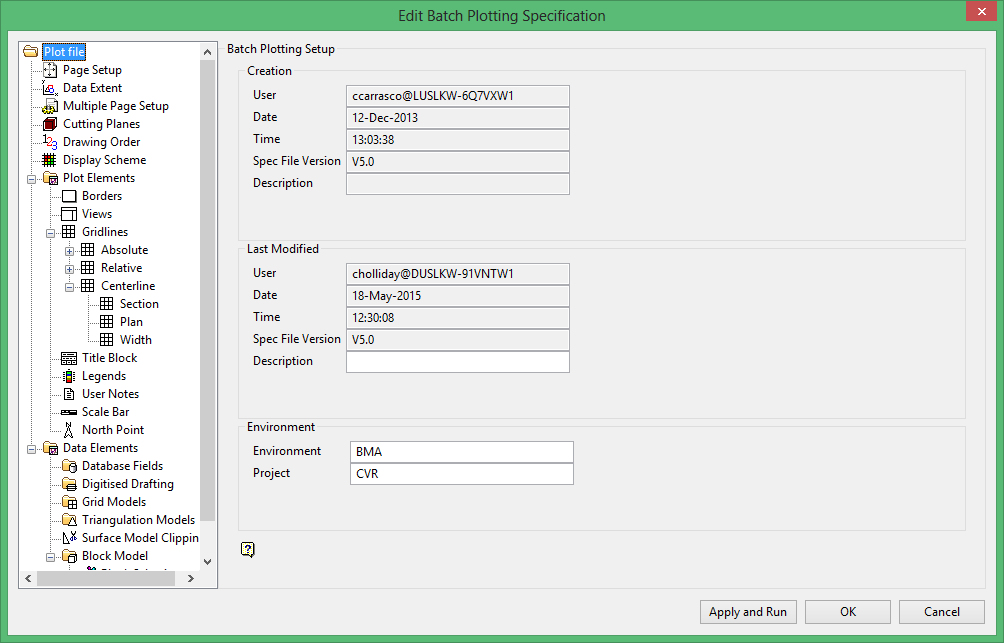Click the Multiple Page Setup icon
The width and height of the screenshot is (1004, 643).
pos(50,106)
